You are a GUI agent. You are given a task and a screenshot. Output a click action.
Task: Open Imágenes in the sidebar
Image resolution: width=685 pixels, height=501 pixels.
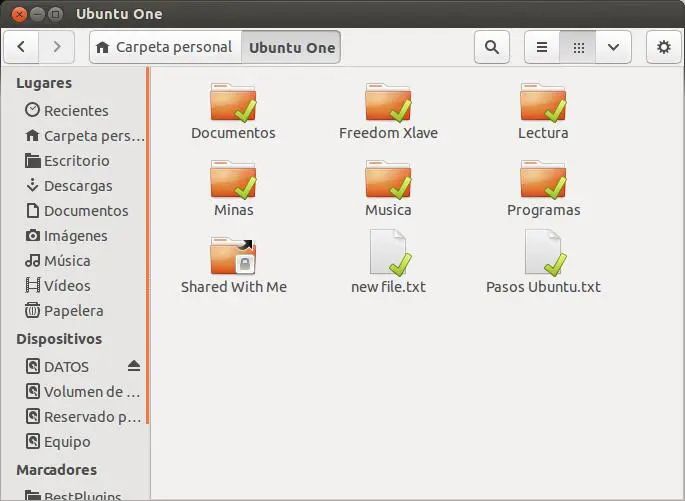tap(74, 236)
